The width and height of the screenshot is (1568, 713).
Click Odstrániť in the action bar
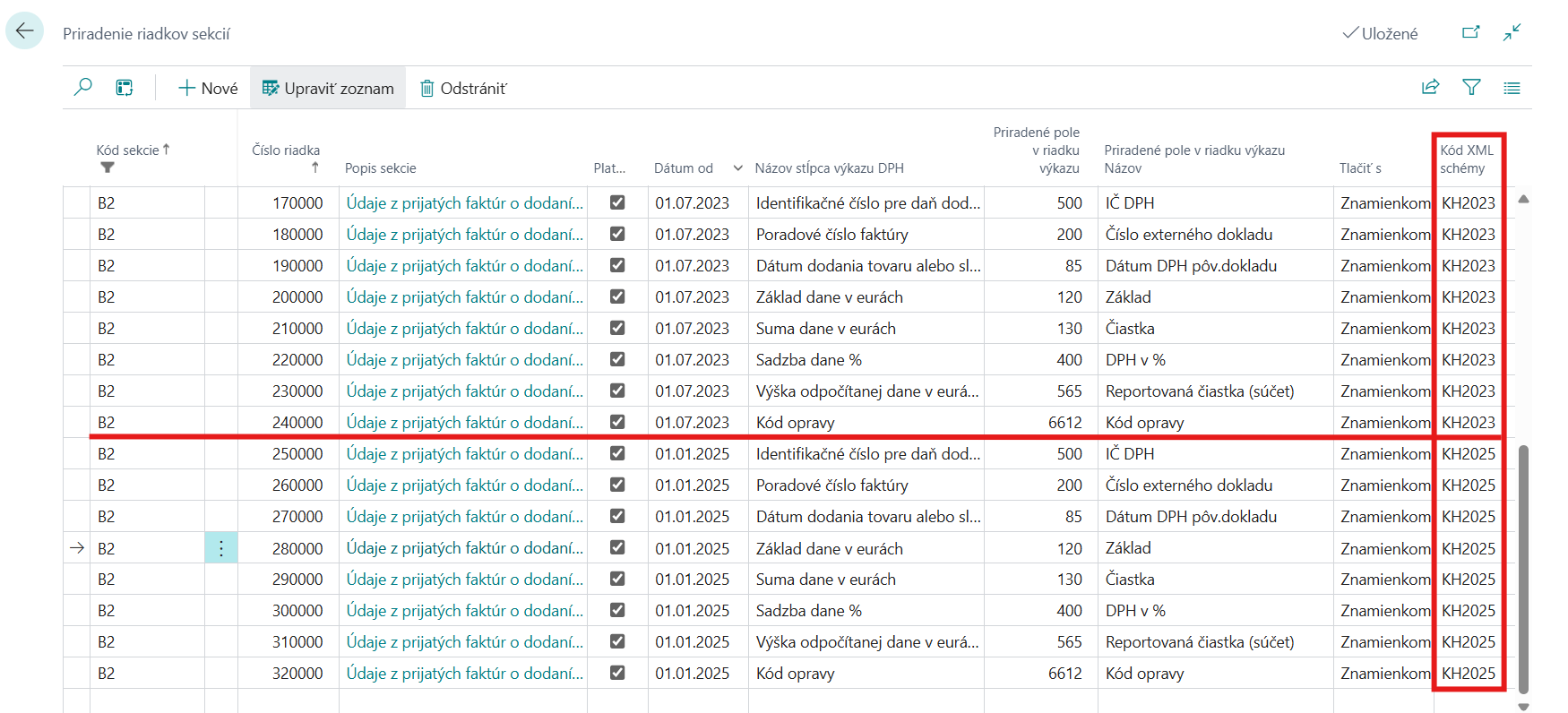tap(463, 88)
